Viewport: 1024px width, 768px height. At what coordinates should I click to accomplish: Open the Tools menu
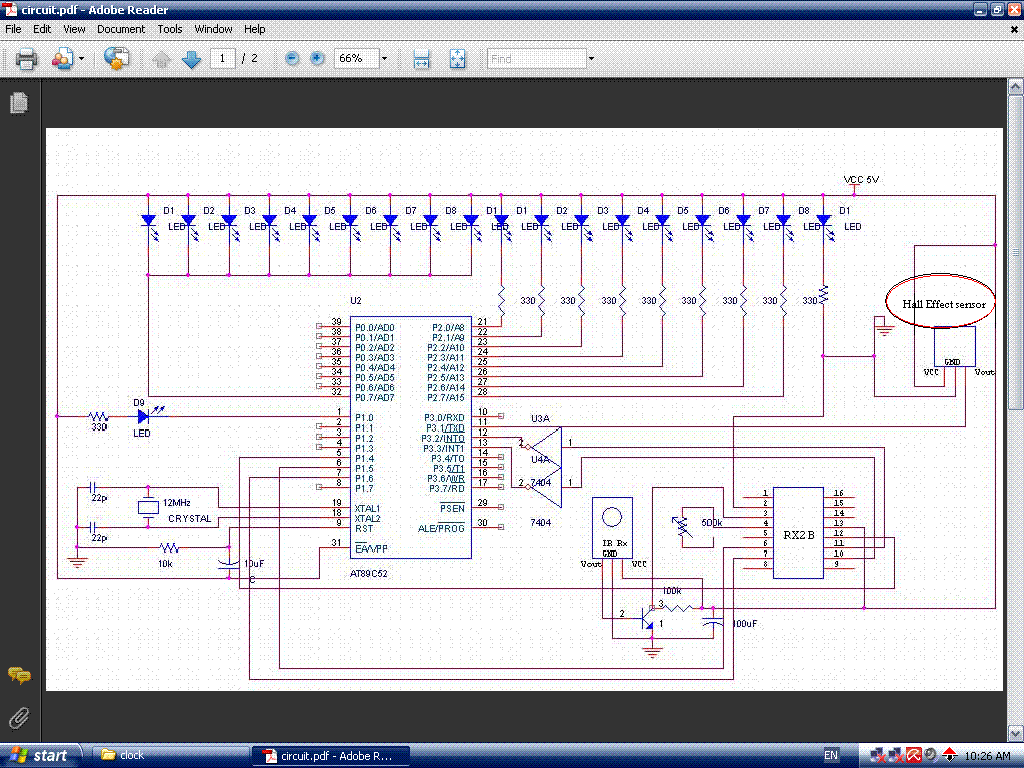tap(170, 29)
